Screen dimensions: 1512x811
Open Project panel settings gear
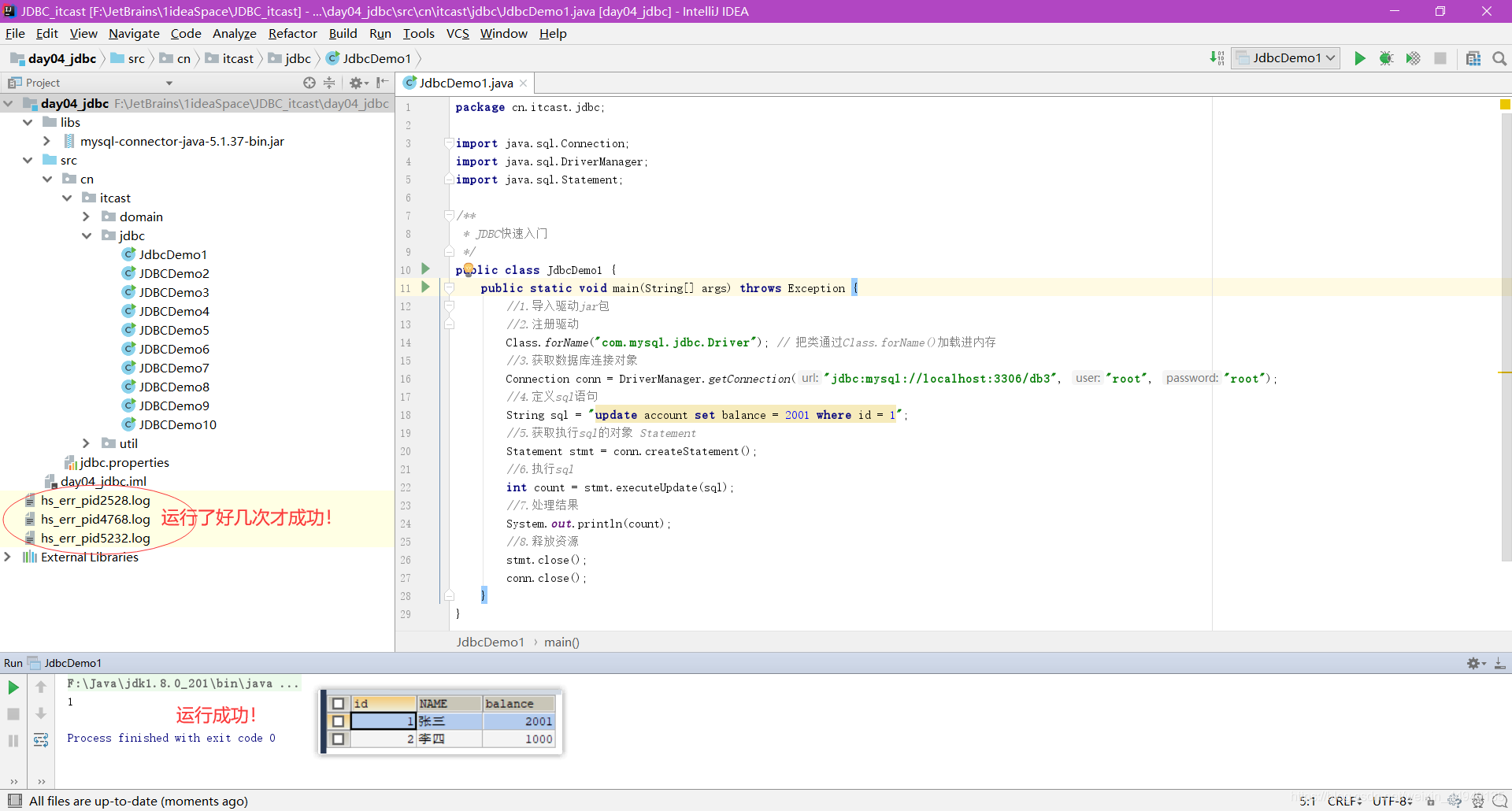(x=358, y=83)
